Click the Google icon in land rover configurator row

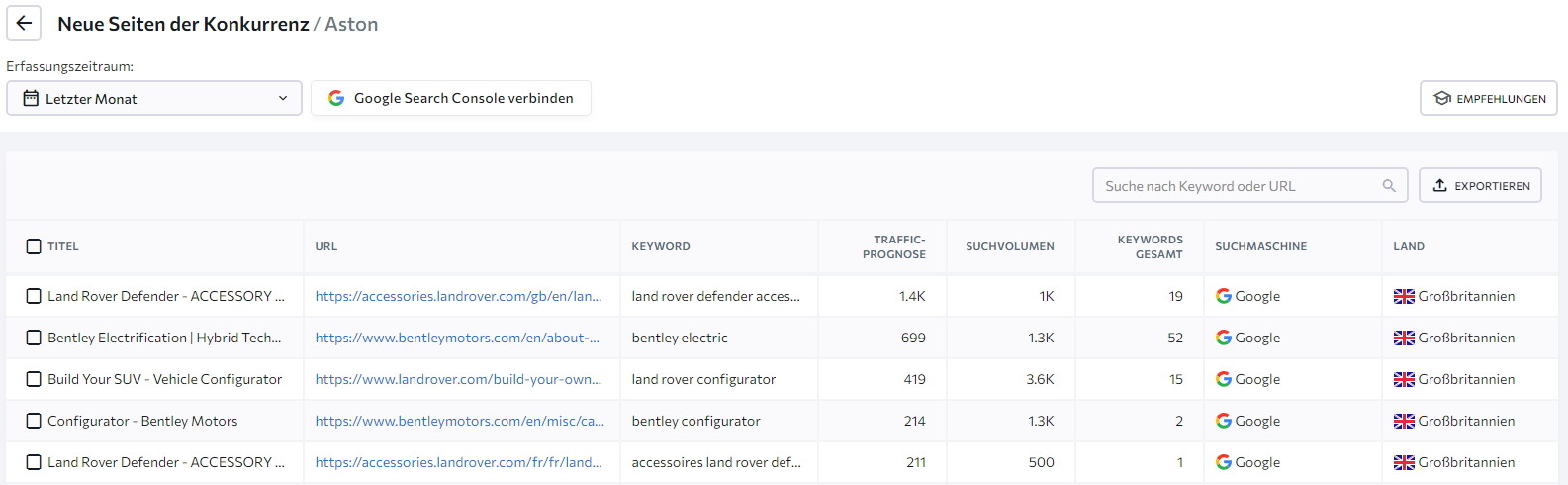[1224, 379]
